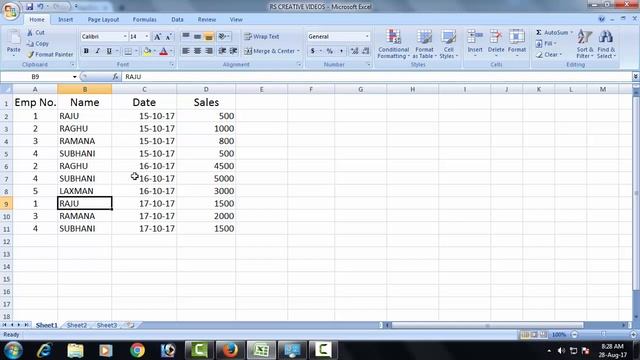This screenshot has width=640, height=360.
Task: Open Sheet3 worksheet tab
Action: (107, 325)
